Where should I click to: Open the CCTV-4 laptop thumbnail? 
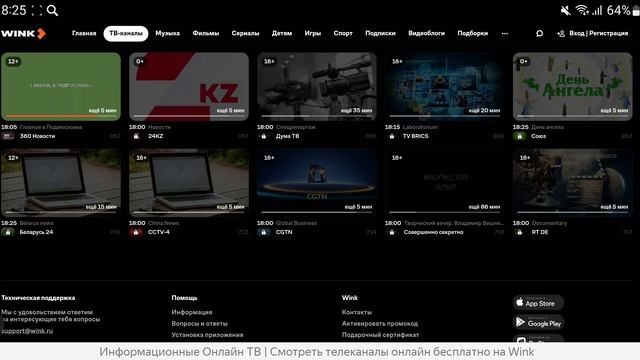tap(189, 183)
